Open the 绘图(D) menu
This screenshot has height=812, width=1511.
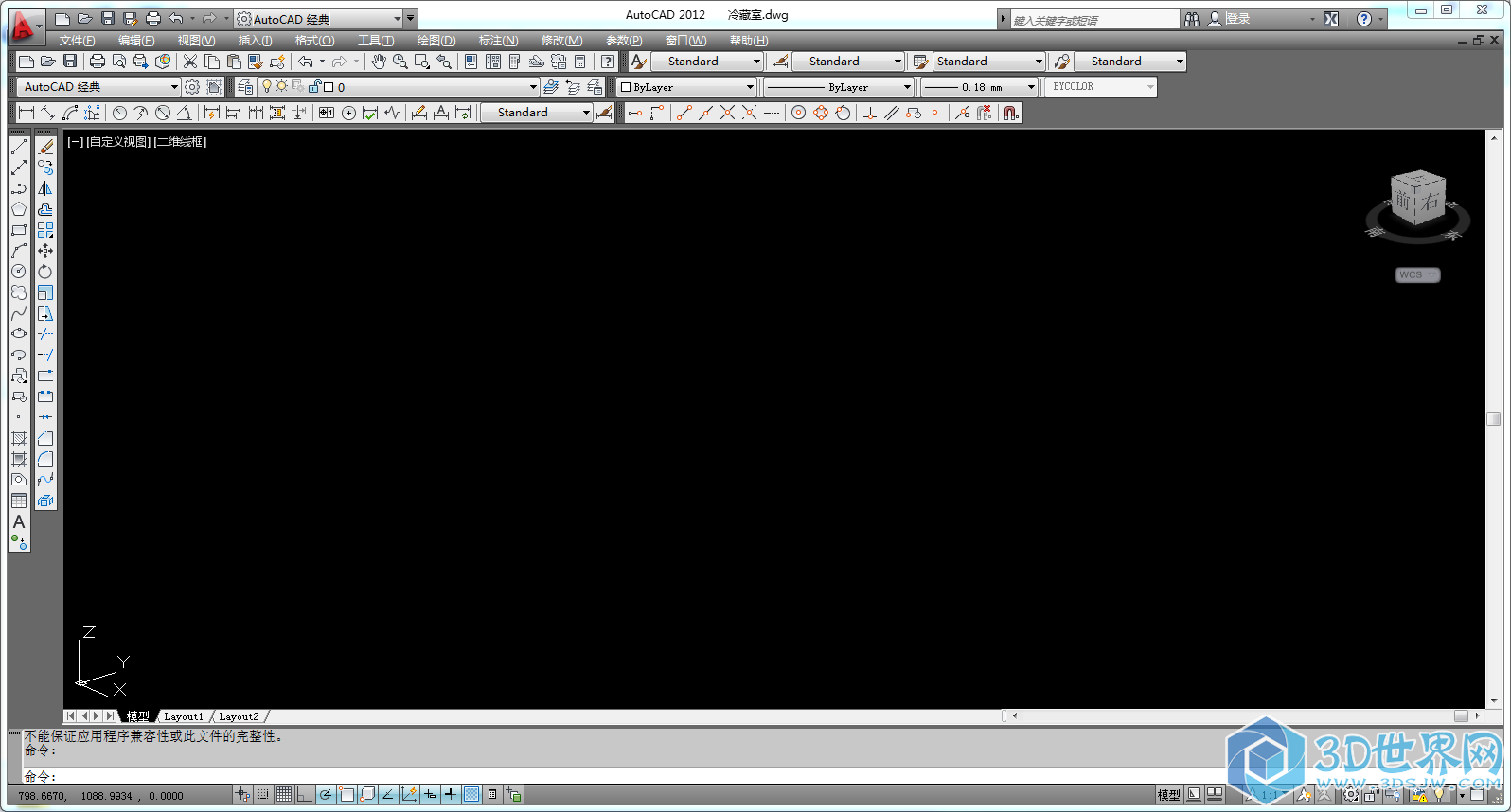point(436,41)
